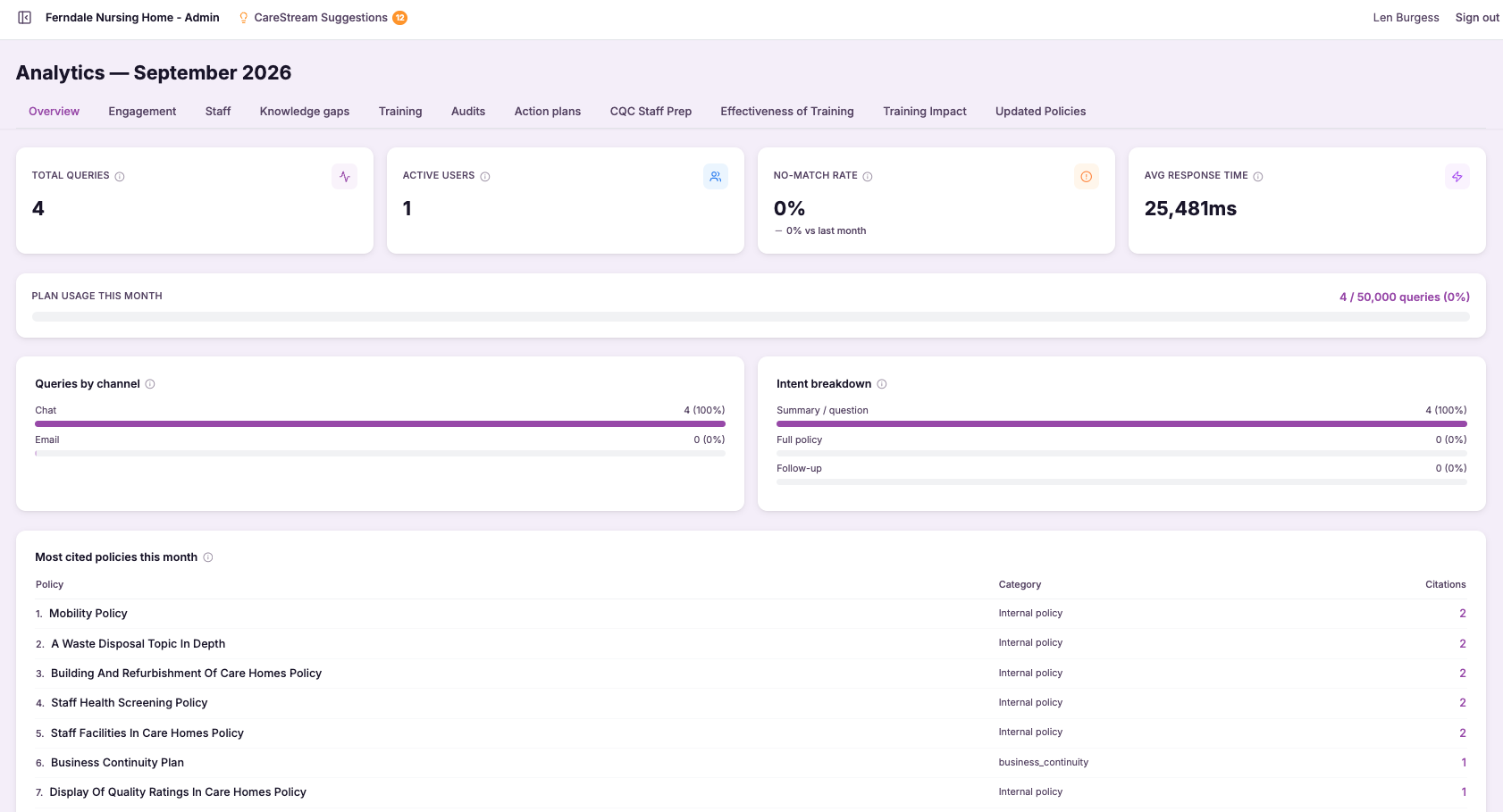Click the Active Users info icon
1503x812 pixels.
[485, 177]
